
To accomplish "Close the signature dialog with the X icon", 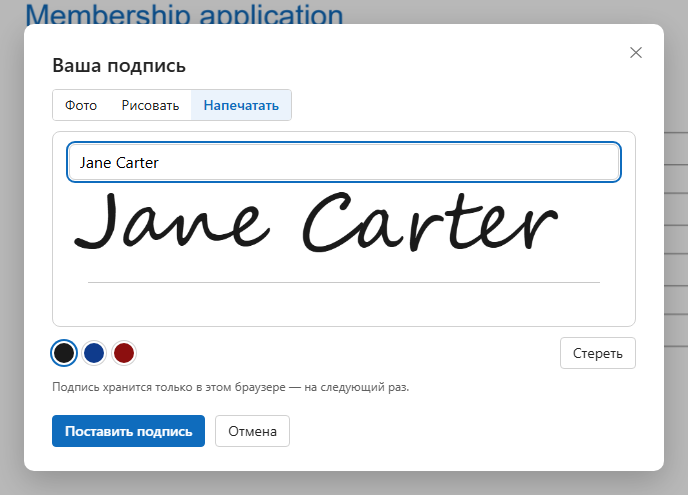I will point(635,53).
